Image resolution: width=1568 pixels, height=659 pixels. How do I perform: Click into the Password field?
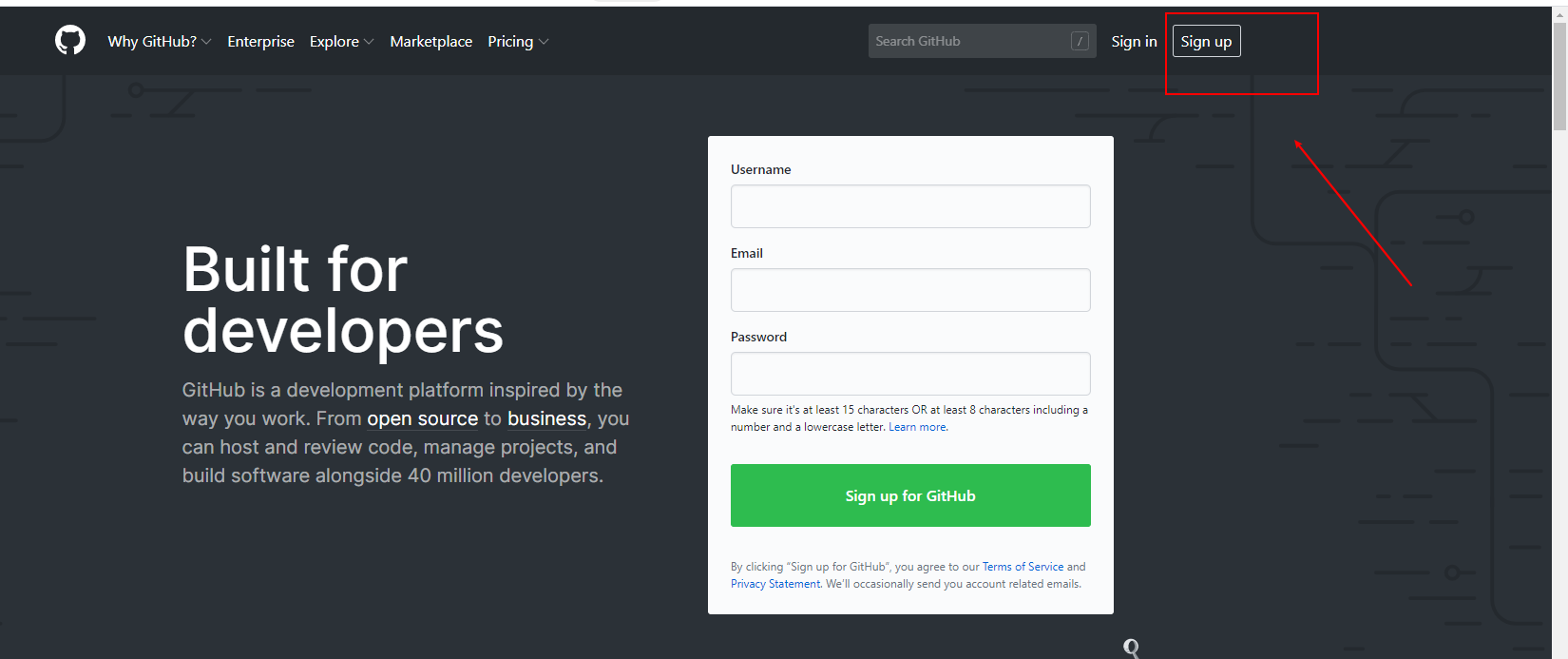910,374
